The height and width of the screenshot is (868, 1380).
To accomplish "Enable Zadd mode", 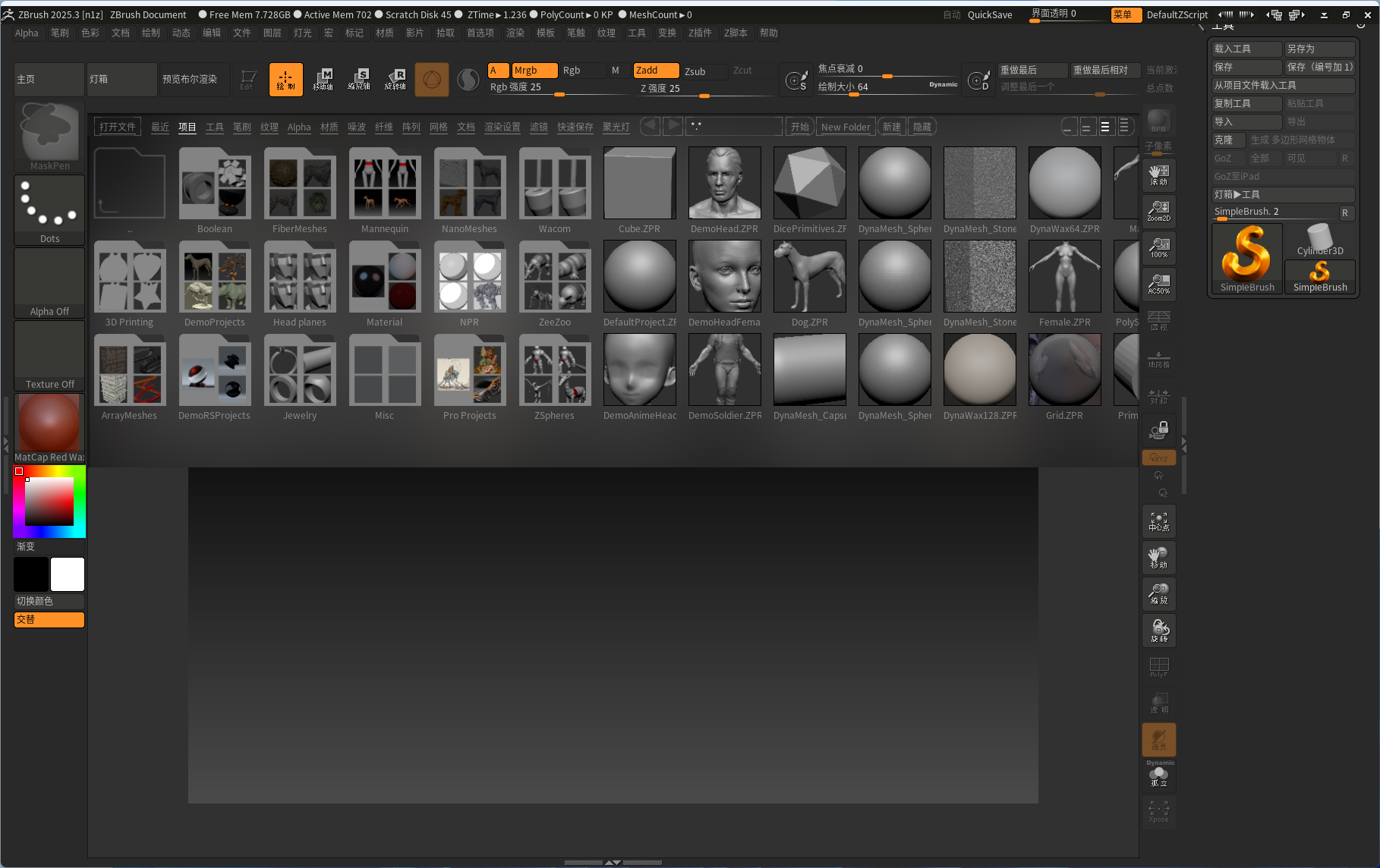I will 657,71.
